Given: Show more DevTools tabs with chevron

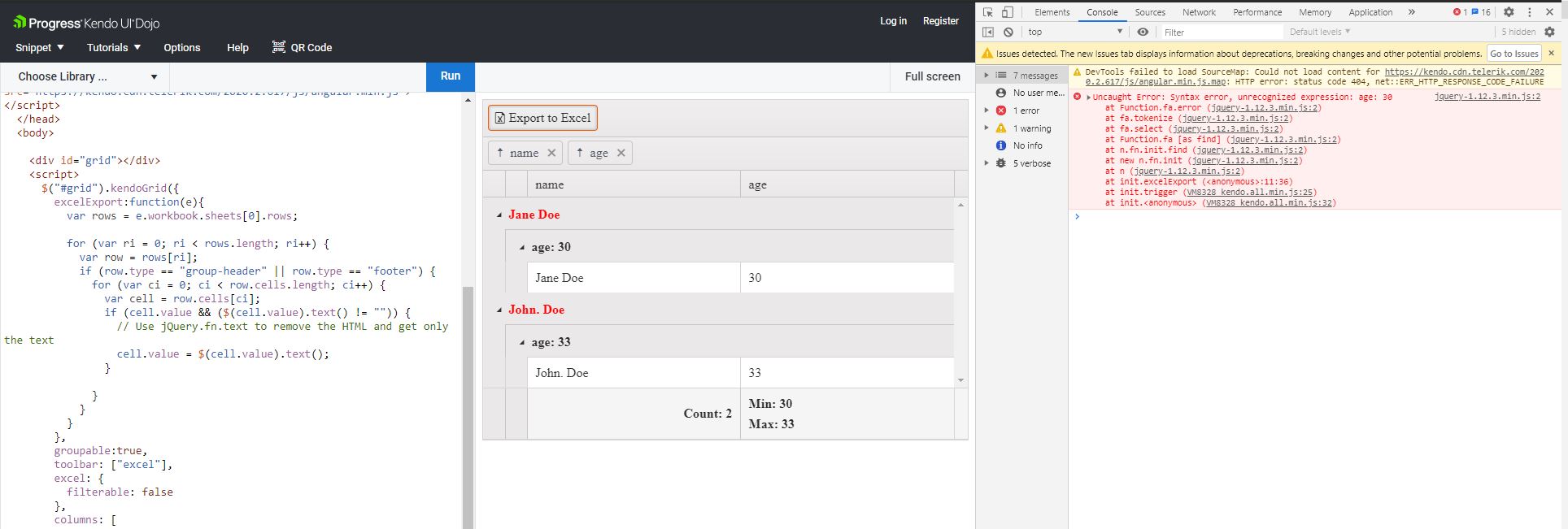Looking at the screenshot, I should pos(1411,12).
